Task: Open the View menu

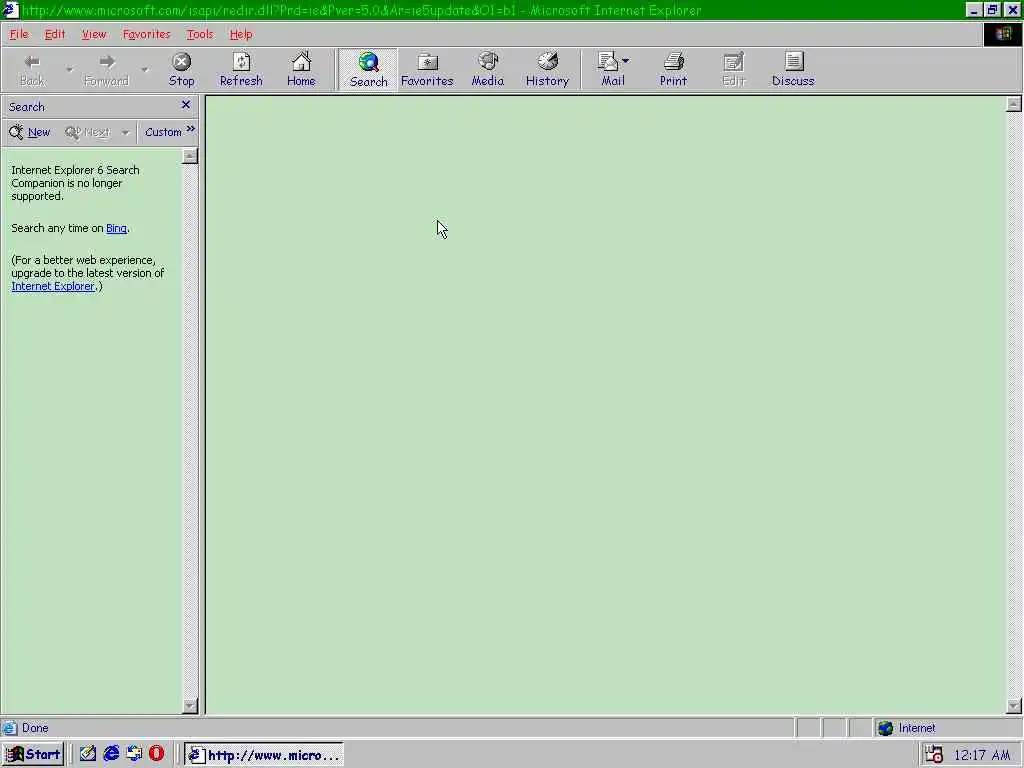Action: click(94, 34)
